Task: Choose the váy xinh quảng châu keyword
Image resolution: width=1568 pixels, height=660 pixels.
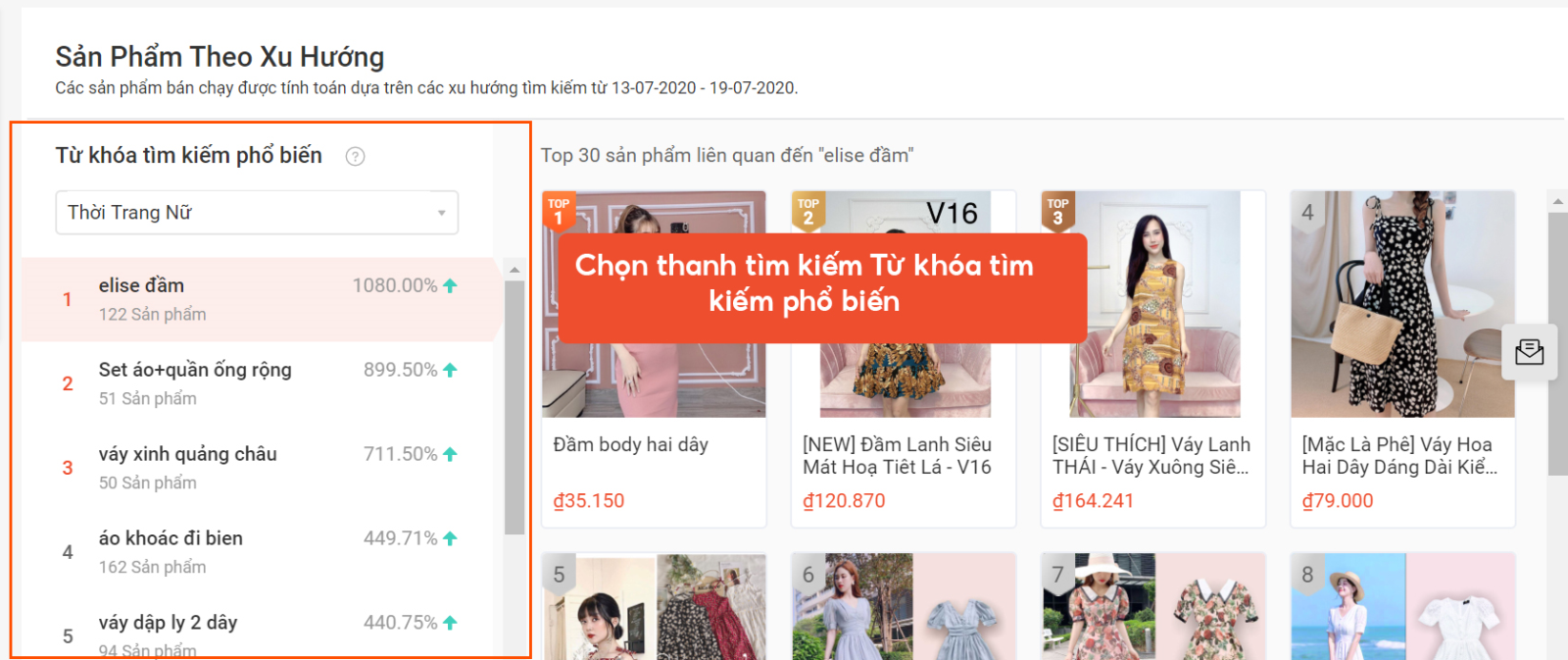Action: (x=187, y=454)
